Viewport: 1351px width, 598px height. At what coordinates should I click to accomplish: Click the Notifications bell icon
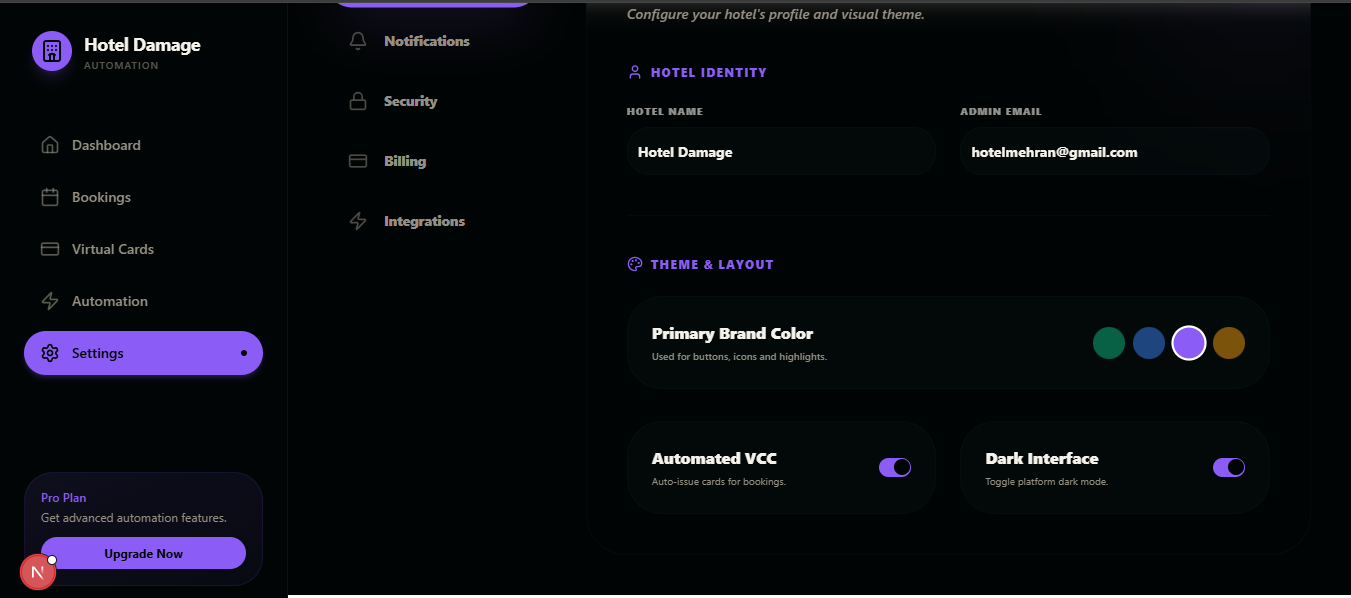click(358, 41)
